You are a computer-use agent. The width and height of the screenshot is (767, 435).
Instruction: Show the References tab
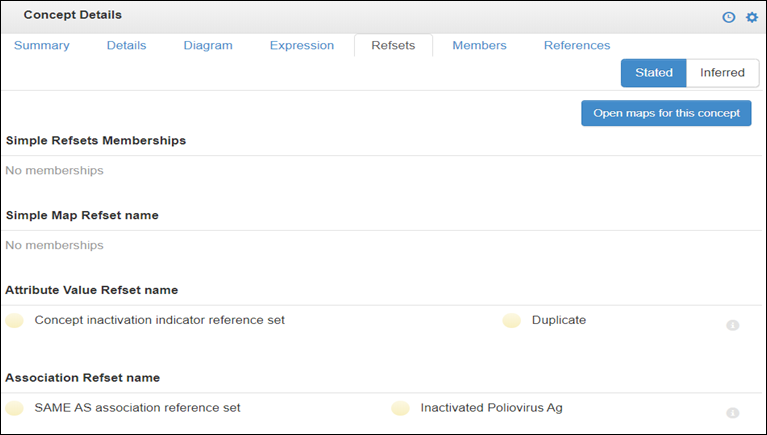577,46
